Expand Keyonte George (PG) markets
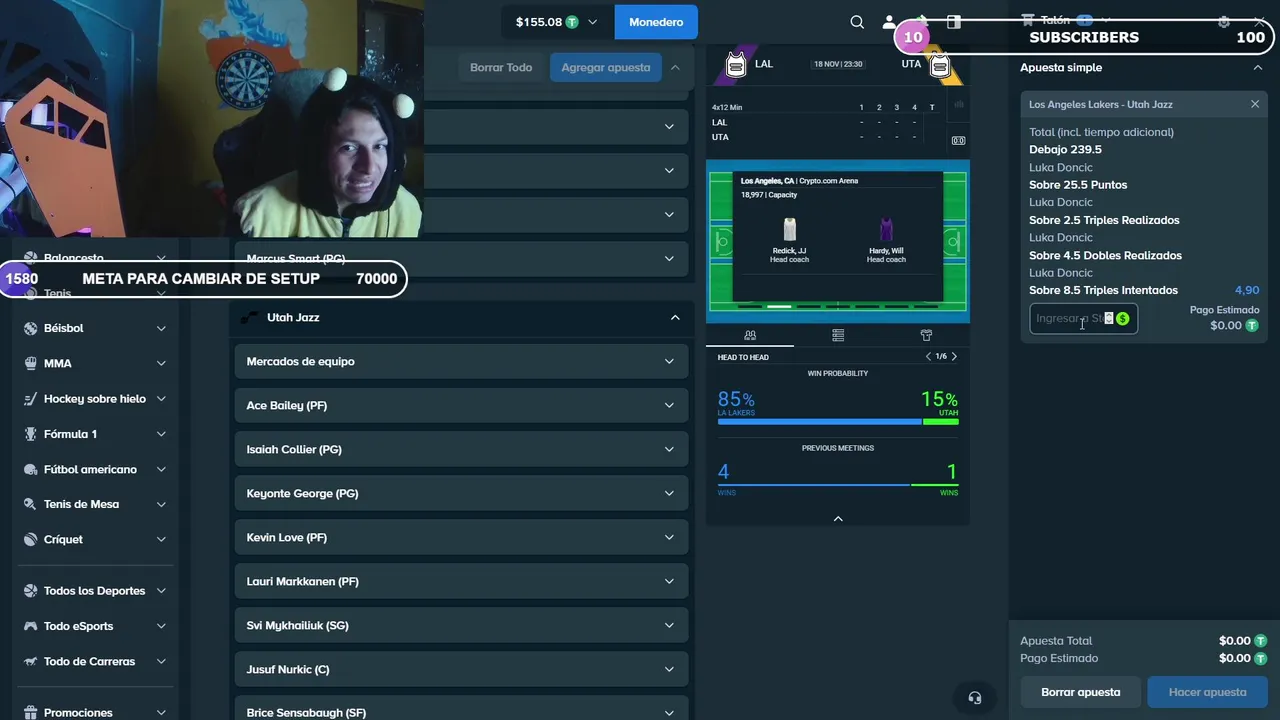 [x=461, y=493]
